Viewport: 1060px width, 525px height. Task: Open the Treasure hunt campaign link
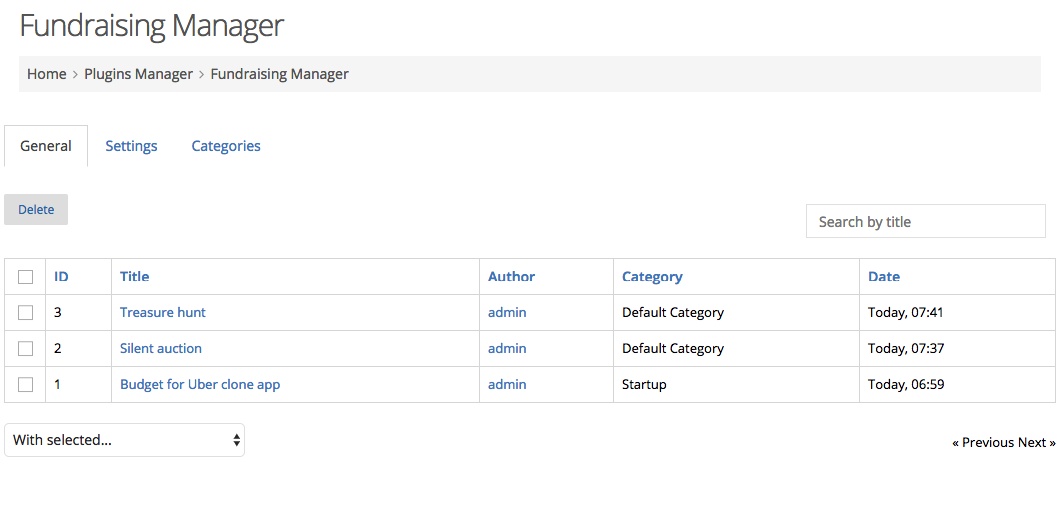(163, 312)
